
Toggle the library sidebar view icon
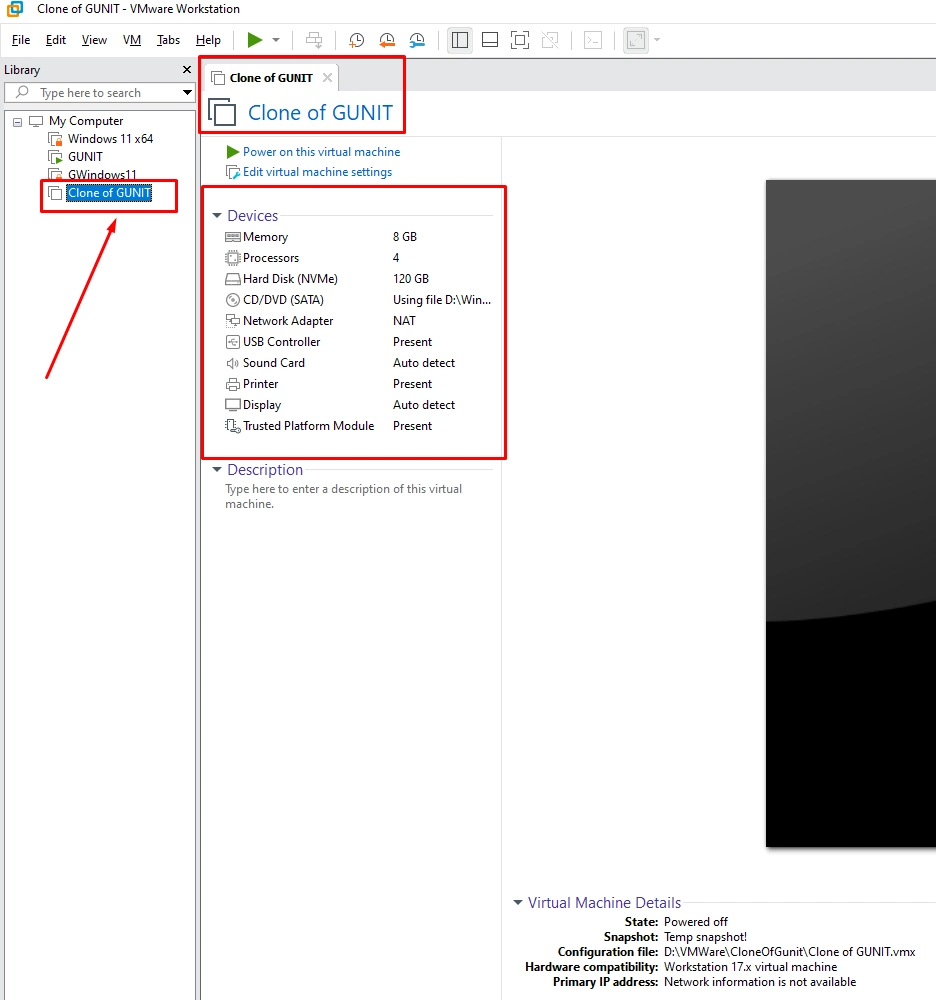[x=460, y=40]
